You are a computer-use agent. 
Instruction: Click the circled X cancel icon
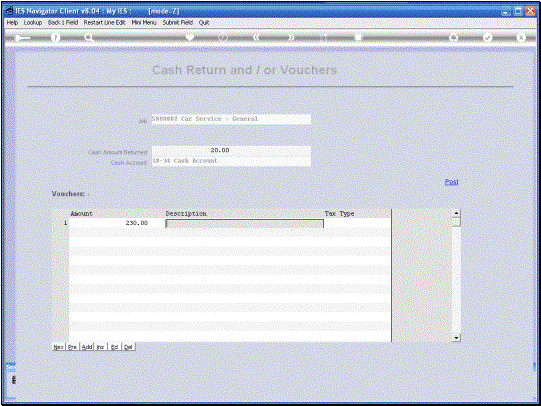pos(521,38)
